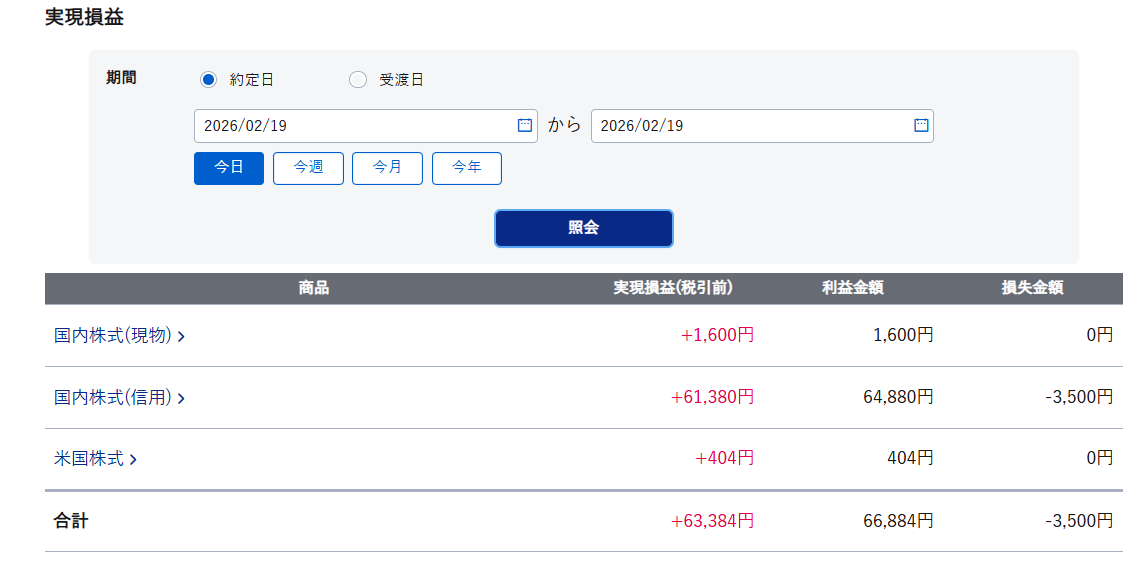
Task: Click the +61,380円 realized profit value
Action: coord(712,397)
